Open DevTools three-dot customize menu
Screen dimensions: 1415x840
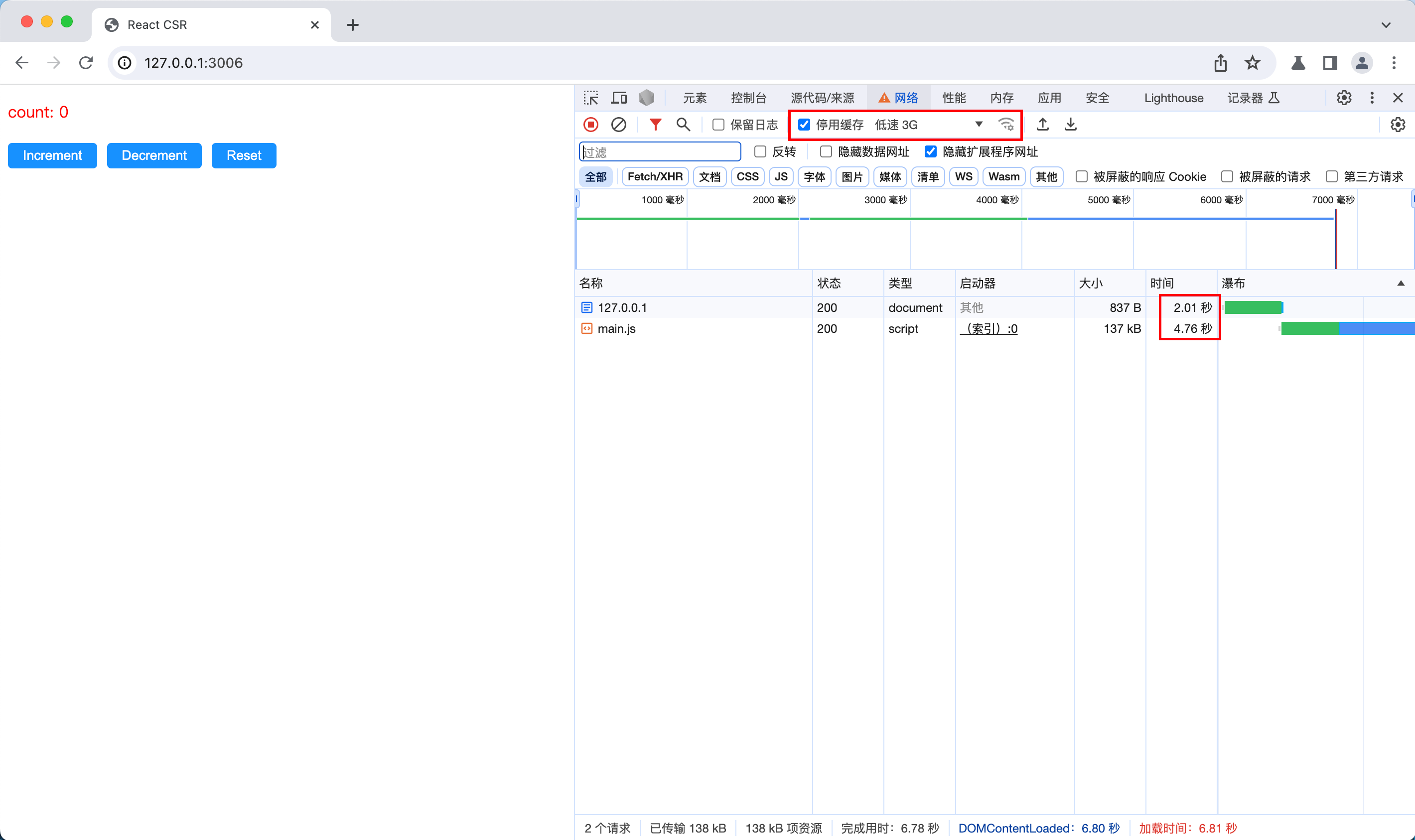[1372, 98]
